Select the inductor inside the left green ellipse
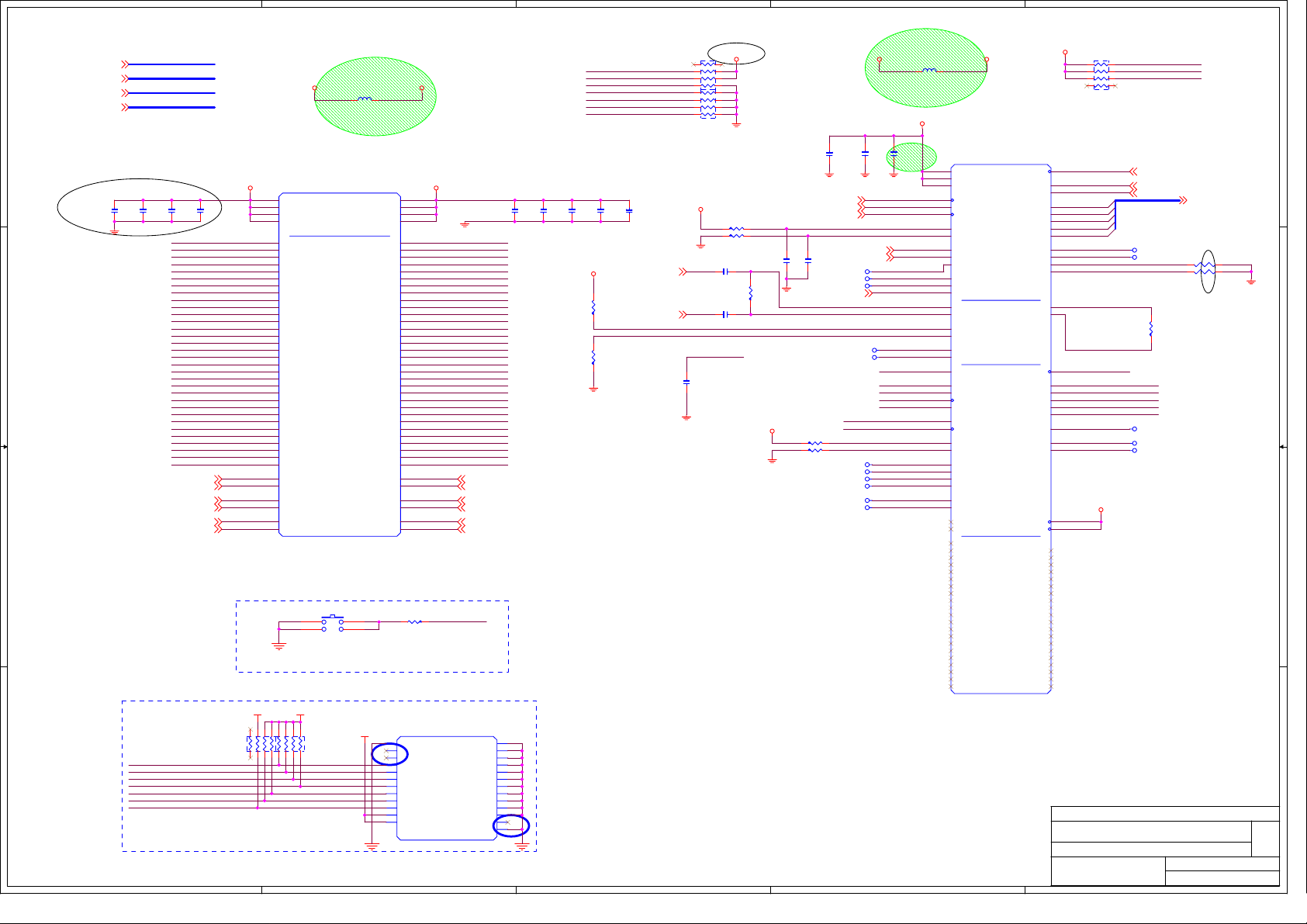Viewport: 1307px width, 924px height. [x=364, y=99]
